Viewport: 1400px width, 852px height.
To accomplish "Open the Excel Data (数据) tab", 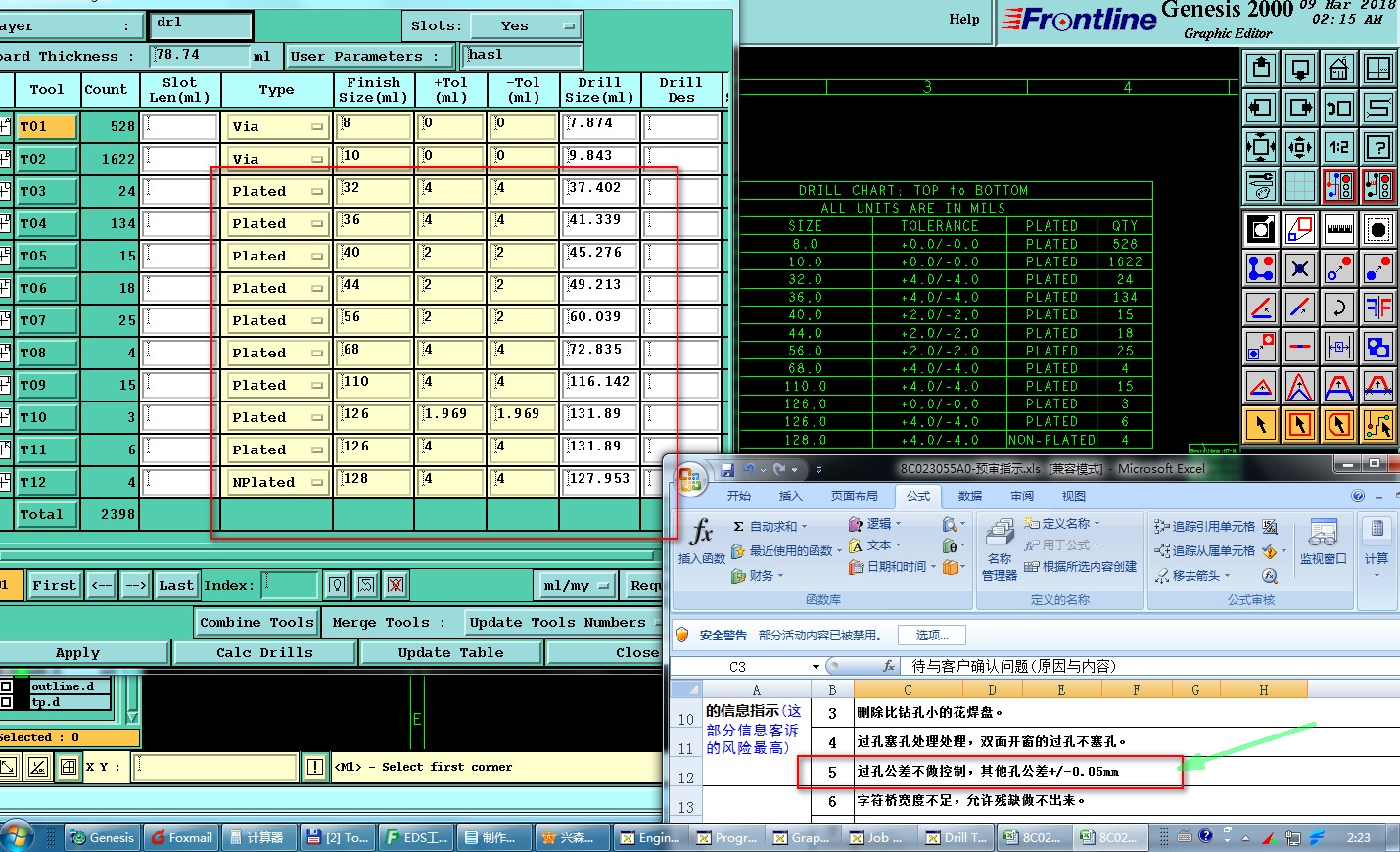I will click(970, 497).
